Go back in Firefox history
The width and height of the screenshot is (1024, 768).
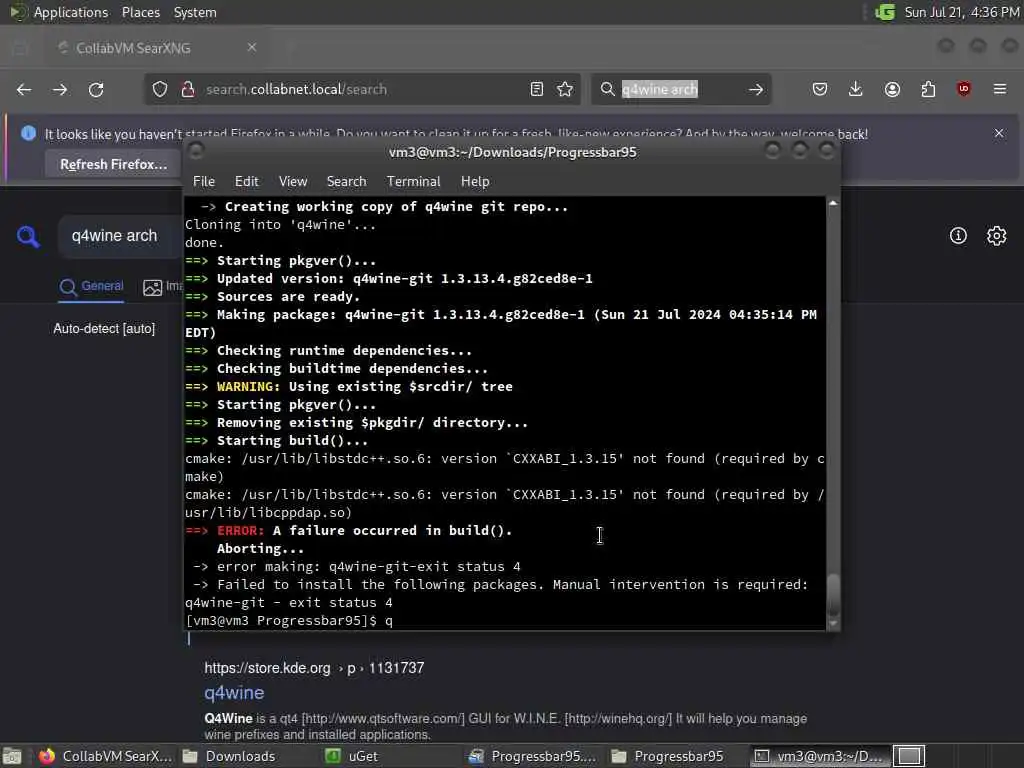(24, 89)
